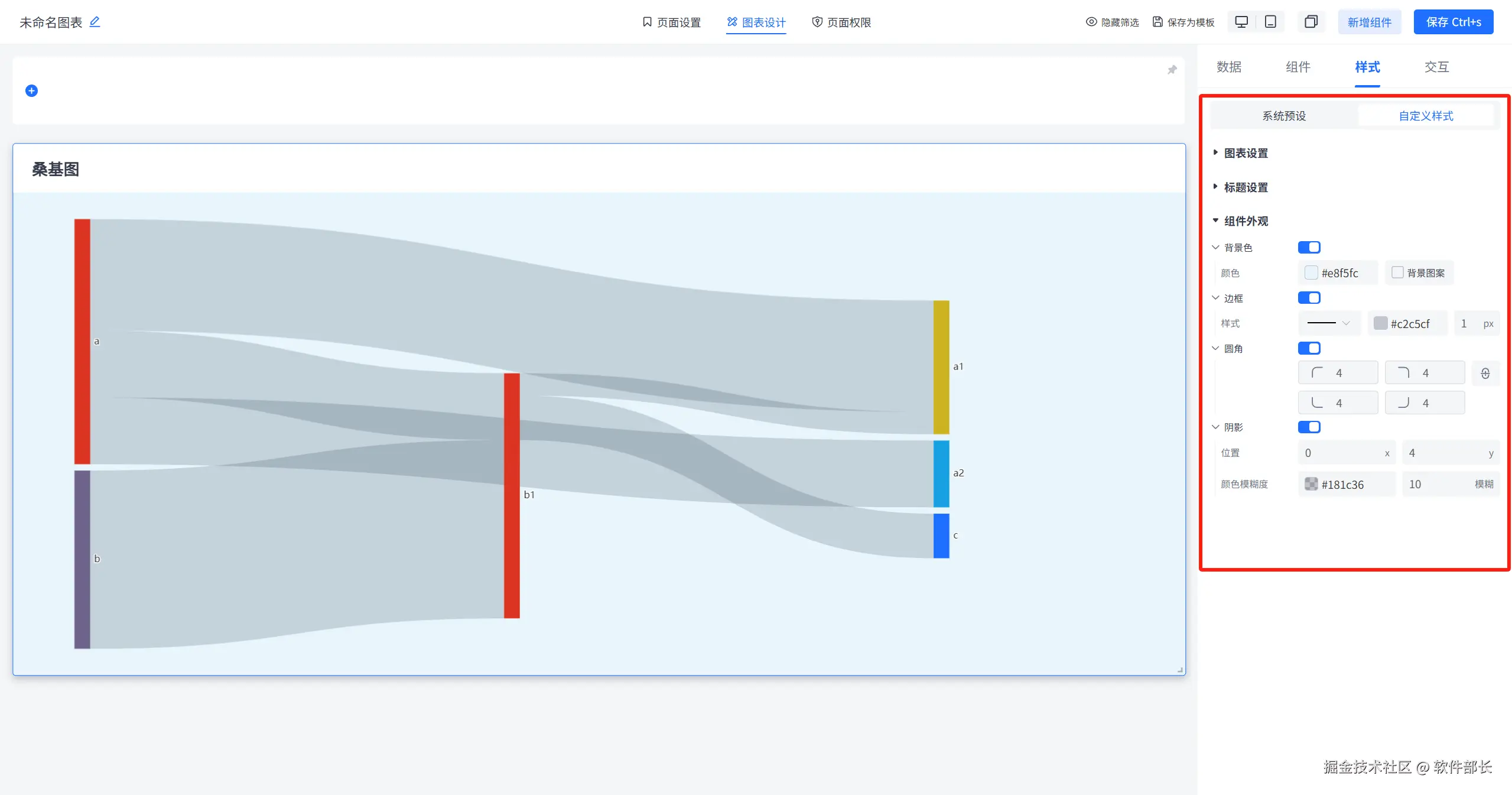Screen dimensions: 1512x795
Task: Disable the 阴影 shadow toggle
Action: tap(1309, 427)
